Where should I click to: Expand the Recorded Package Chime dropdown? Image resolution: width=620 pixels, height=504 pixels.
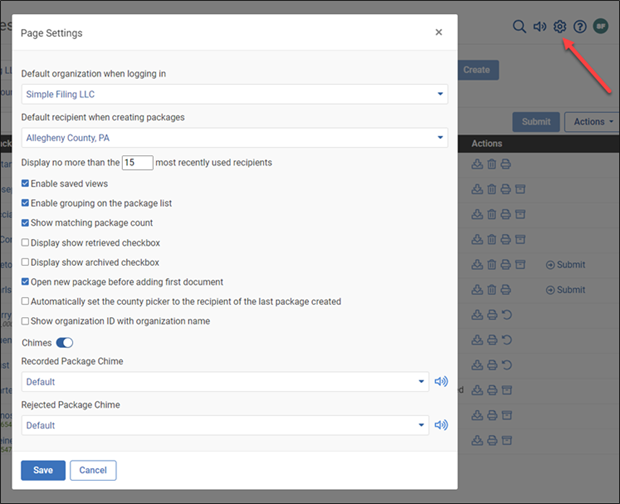click(x=225, y=381)
